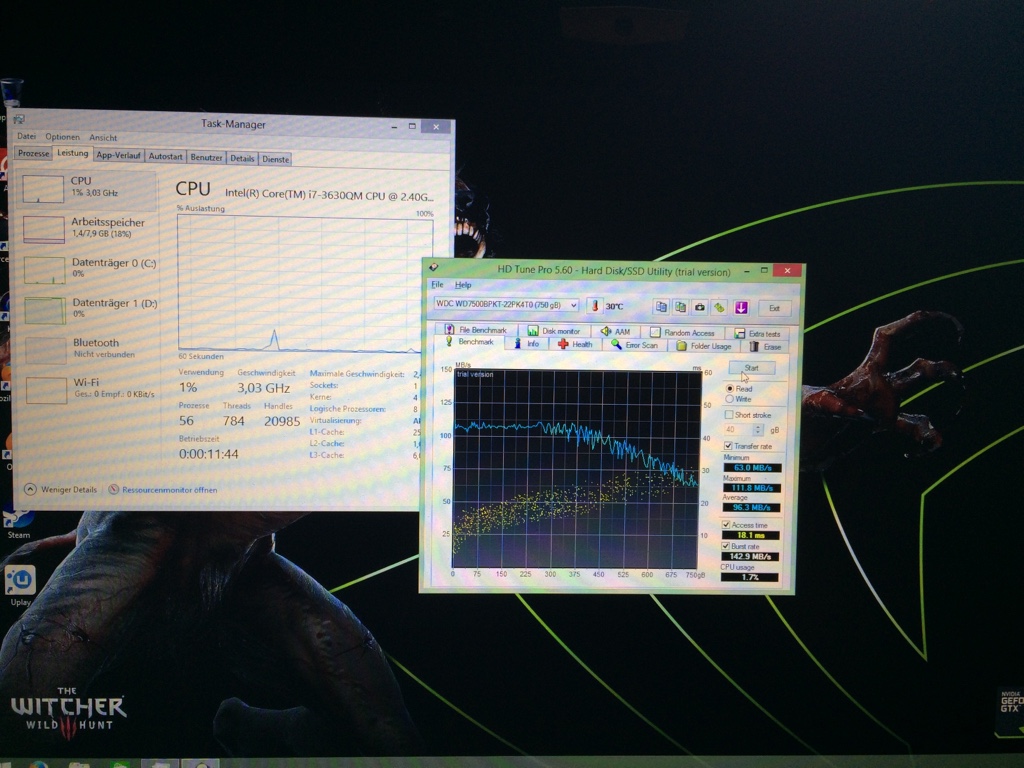Viewport: 1024px width, 768px height.
Task: Click the 111.8 MB/s maximum value
Action: (x=751, y=488)
